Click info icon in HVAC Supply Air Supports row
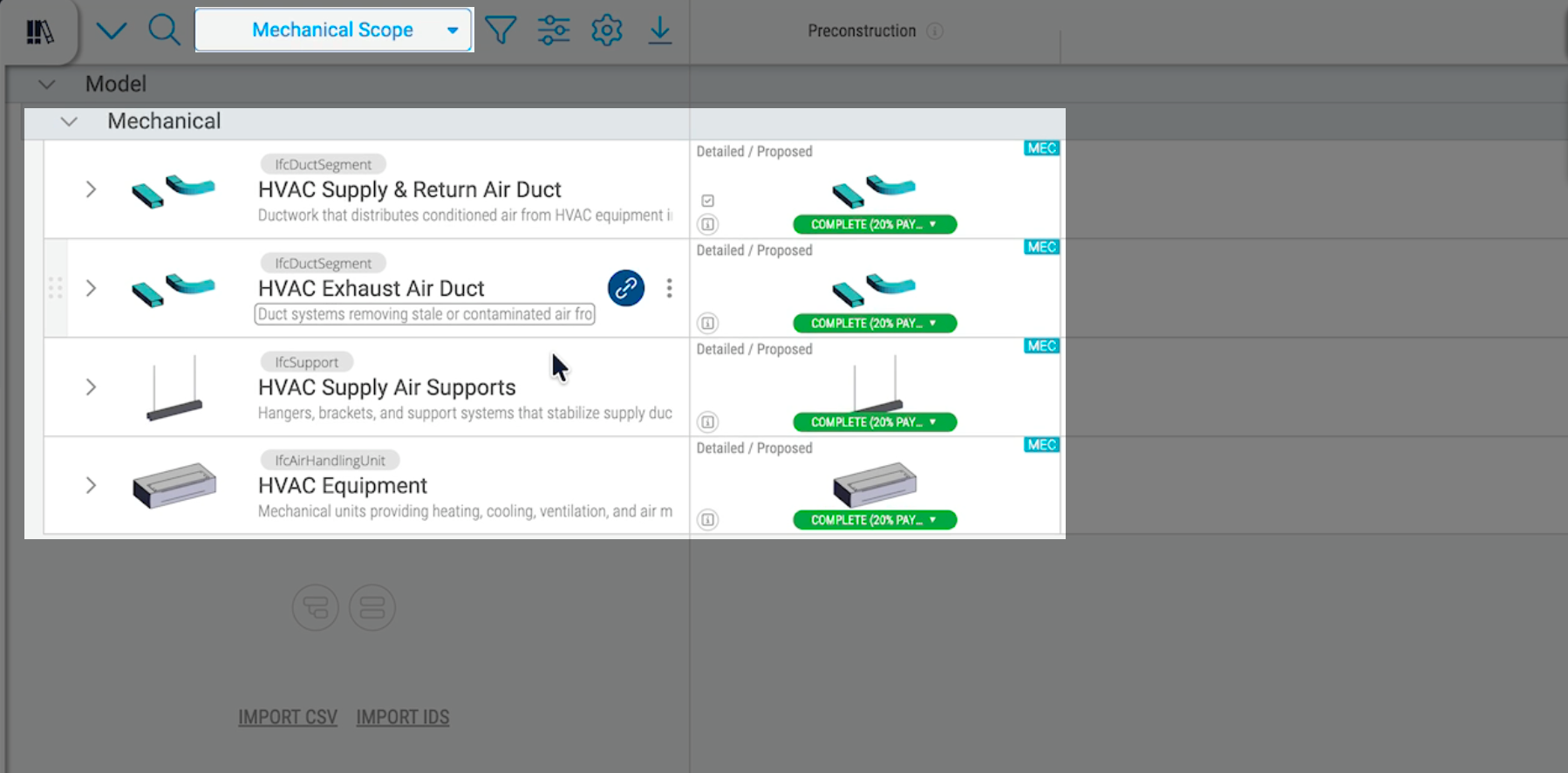The image size is (1568, 773). [x=708, y=421]
